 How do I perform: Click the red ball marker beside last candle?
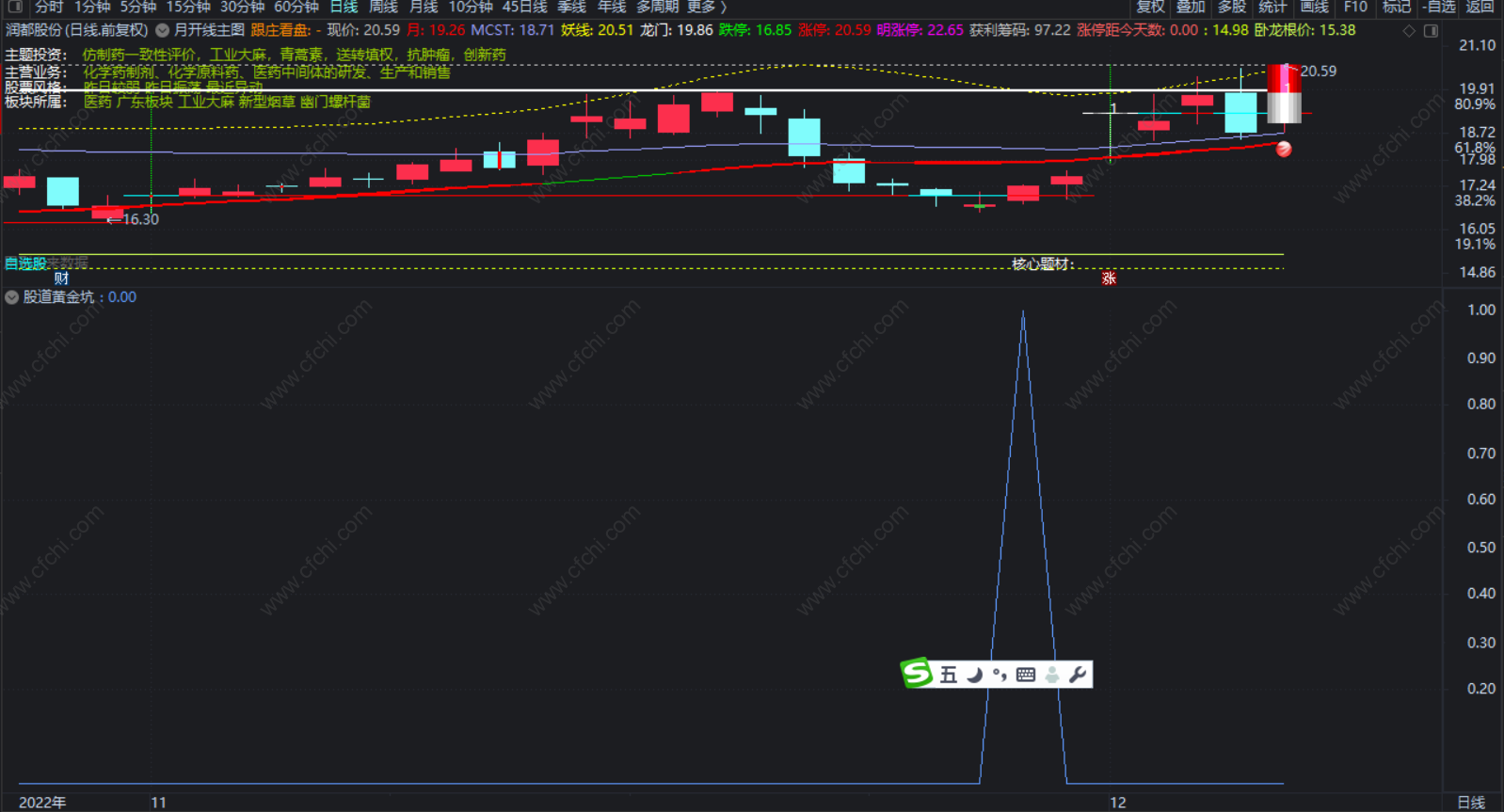[x=1284, y=149]
